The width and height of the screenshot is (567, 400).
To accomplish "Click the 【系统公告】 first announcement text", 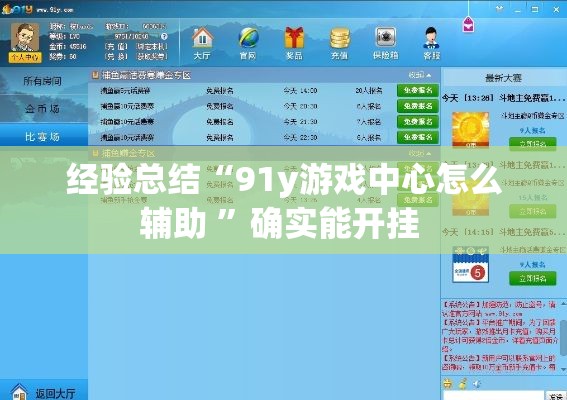I will coord(499,309).
